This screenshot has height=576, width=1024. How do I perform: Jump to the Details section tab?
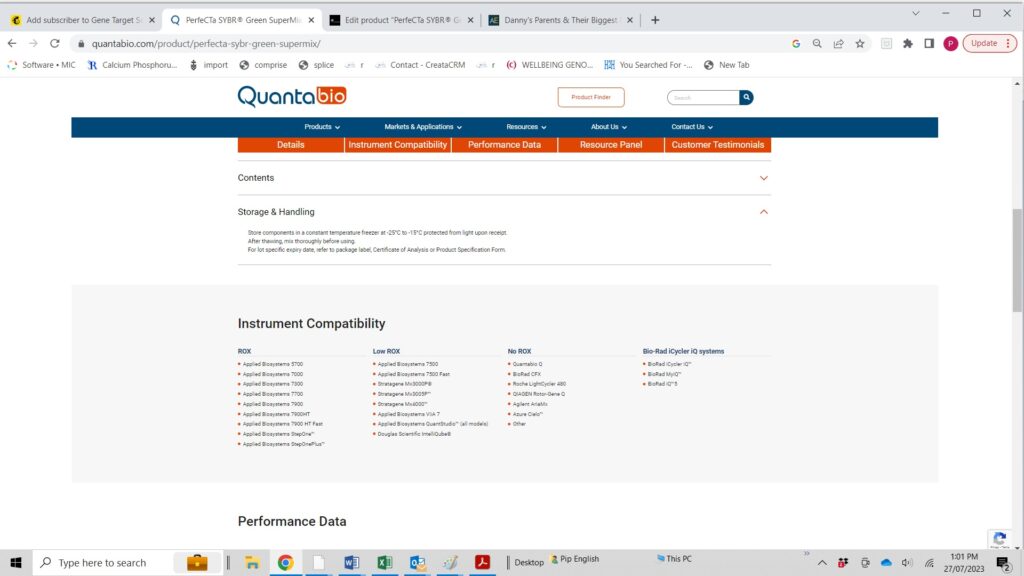291,145
